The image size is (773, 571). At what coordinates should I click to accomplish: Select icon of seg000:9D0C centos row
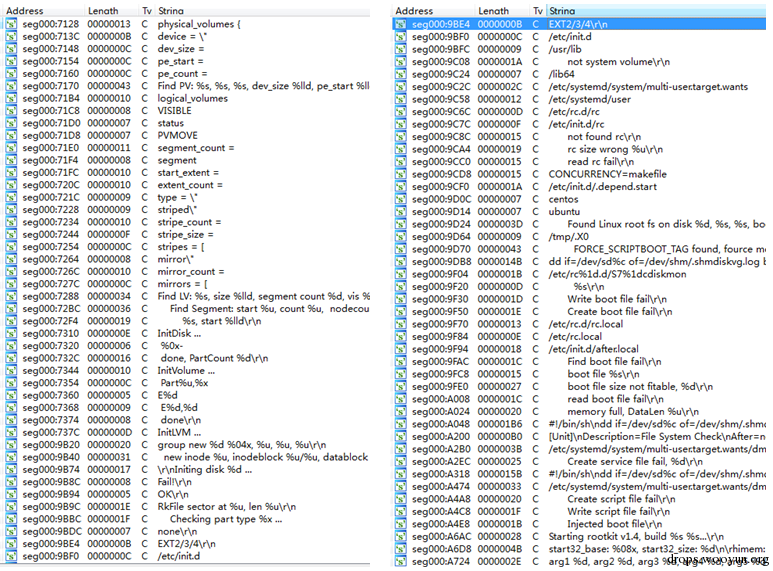pos(401,199)
